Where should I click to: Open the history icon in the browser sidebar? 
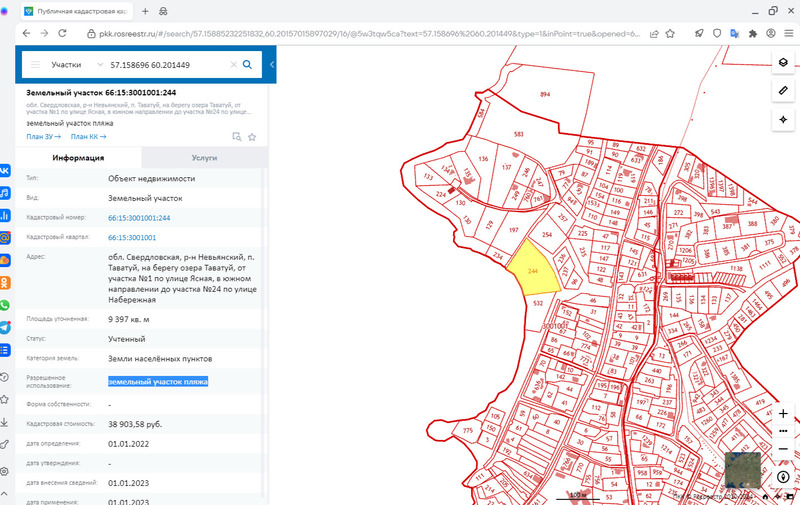[4, 377]
